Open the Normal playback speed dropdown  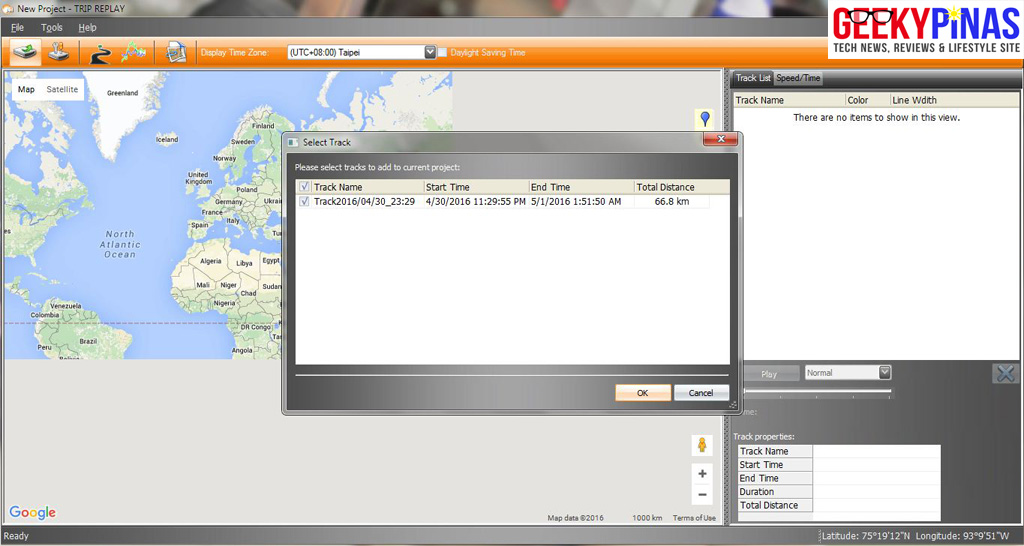coord(885,372)
